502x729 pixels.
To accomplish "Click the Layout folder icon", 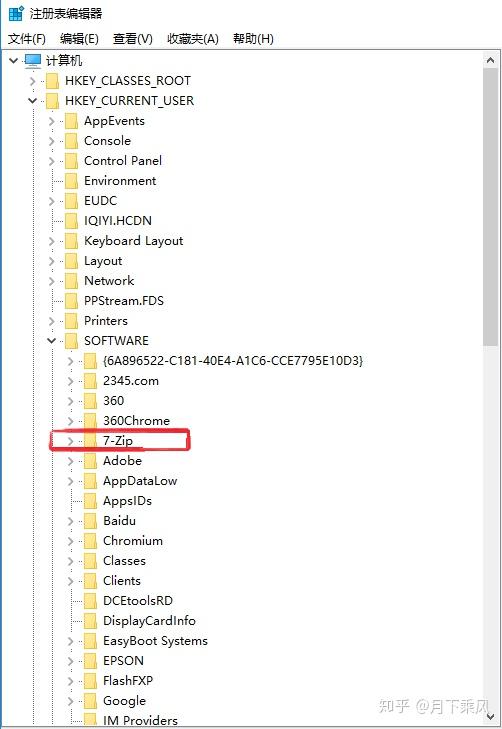I will [72, 261].
